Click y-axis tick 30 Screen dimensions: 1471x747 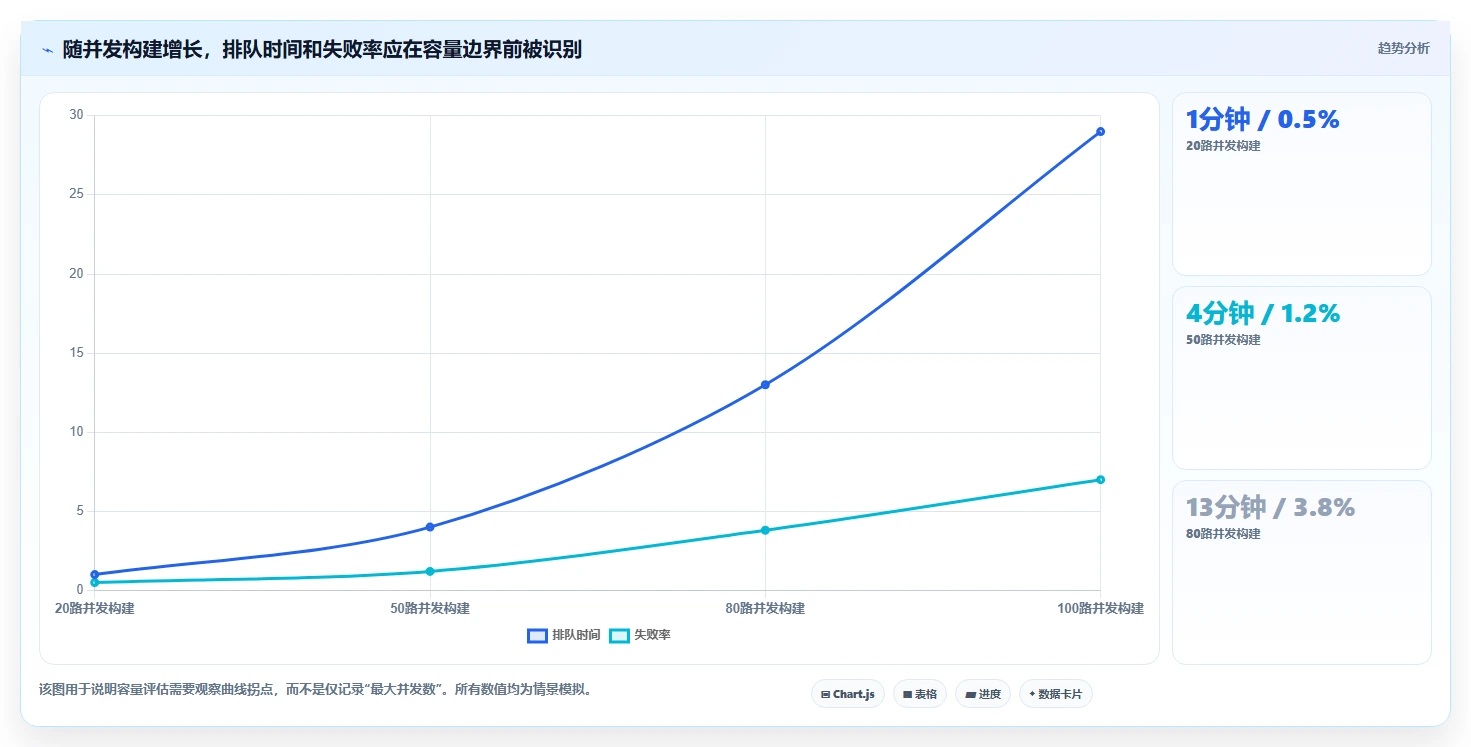(x=77, y=115)
